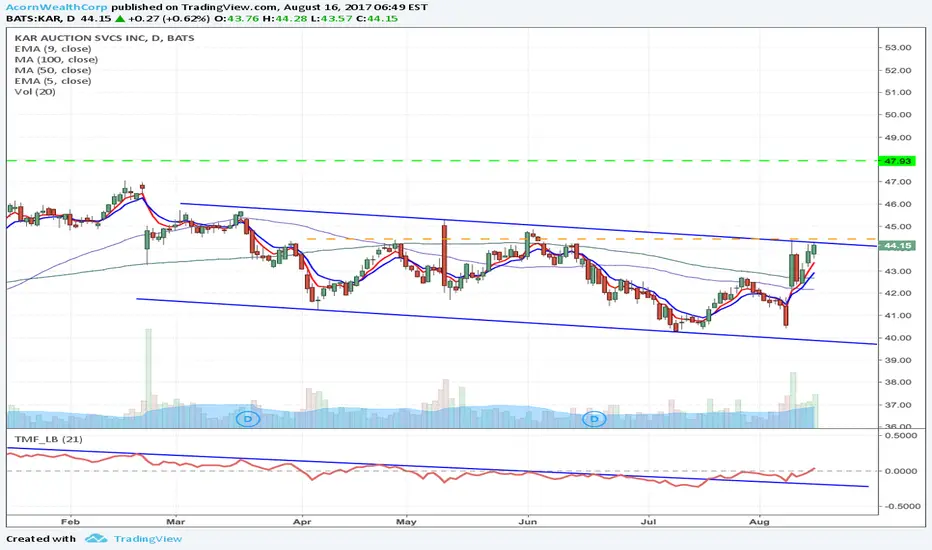Viewport: 932px width, 550px height.
Task: Click the 0.0000 indicator axis label
Action: coord(901,471)
